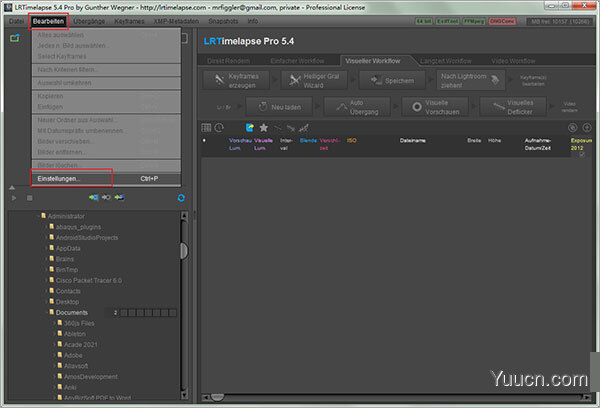Open the Datei menu
This screenshot has height=408, width=600.
click(16, 21)
